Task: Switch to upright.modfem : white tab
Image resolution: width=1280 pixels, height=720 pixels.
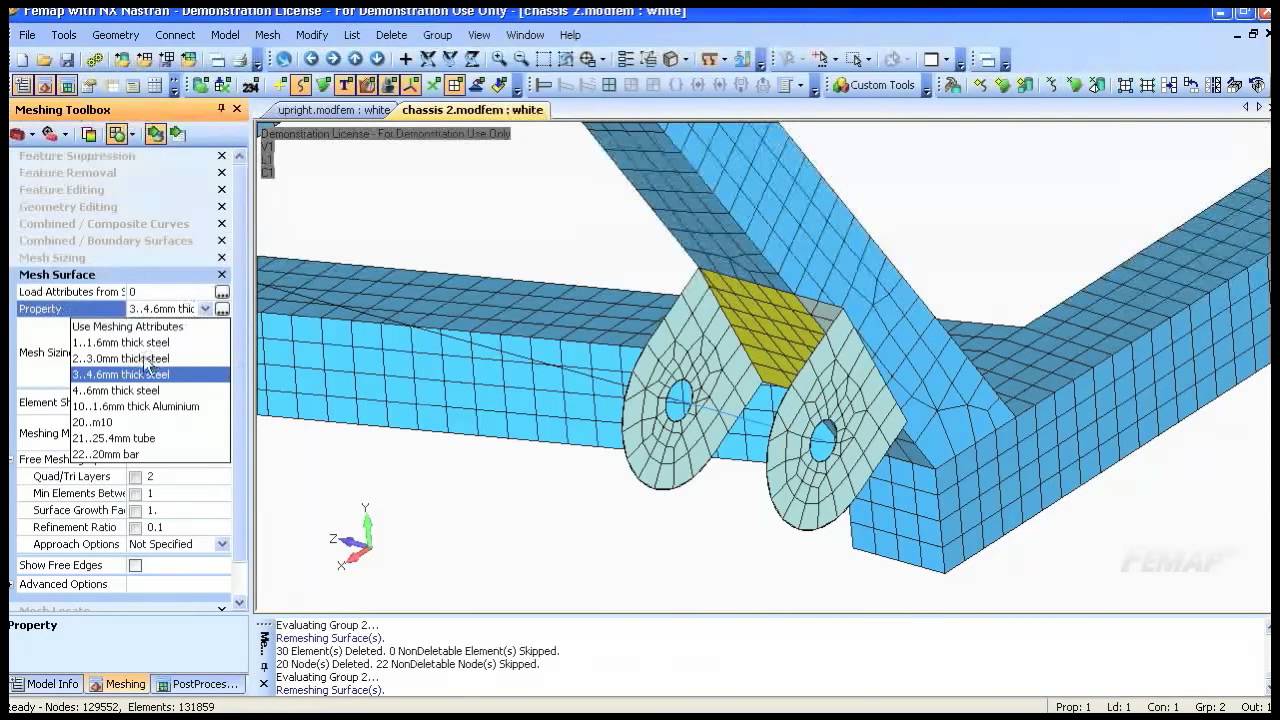Action: point(333,110)
